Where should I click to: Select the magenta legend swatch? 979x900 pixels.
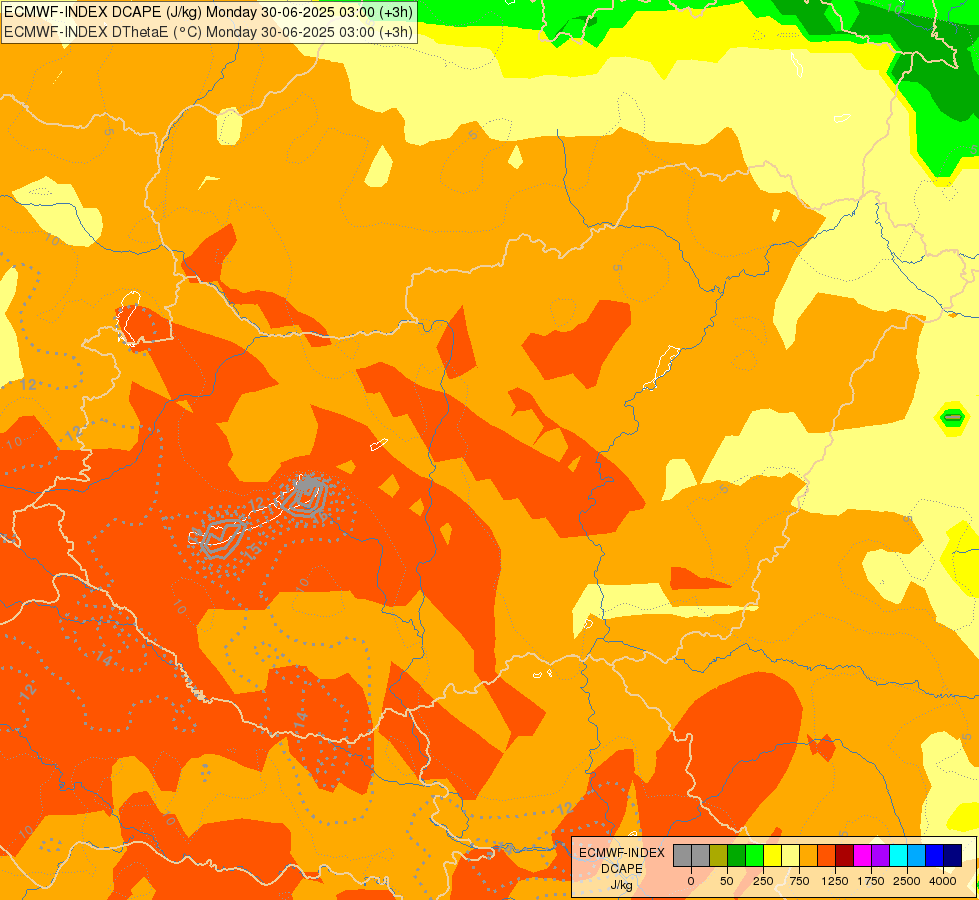[x=862, y=855]
